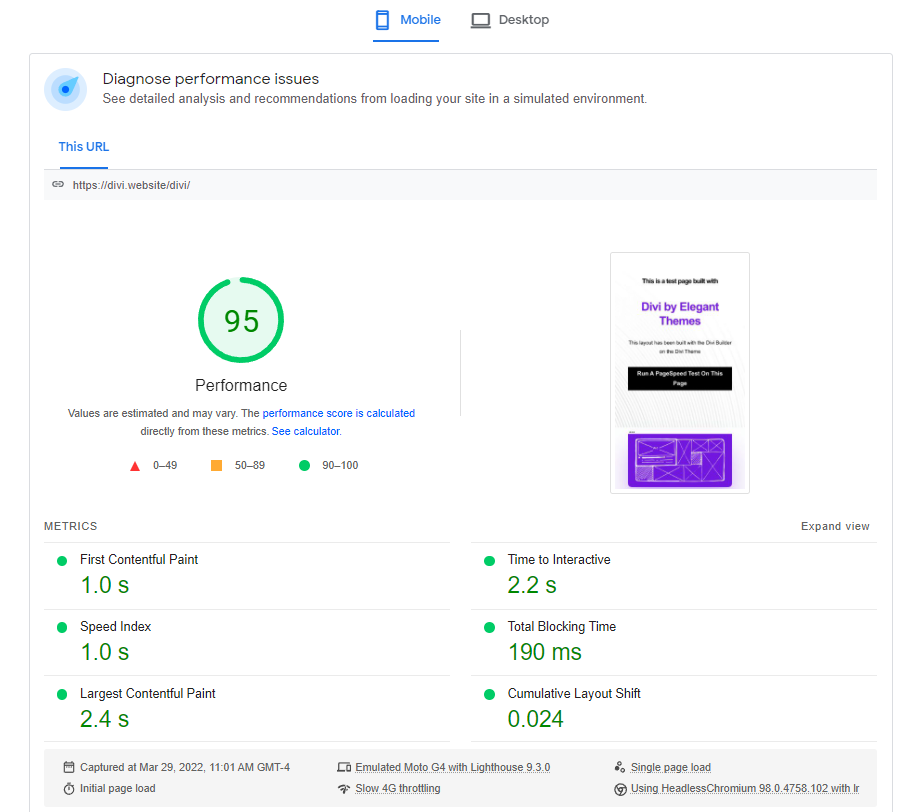Click the Time to Interactive label
The image size is (922, 812).
pos(559,560)
